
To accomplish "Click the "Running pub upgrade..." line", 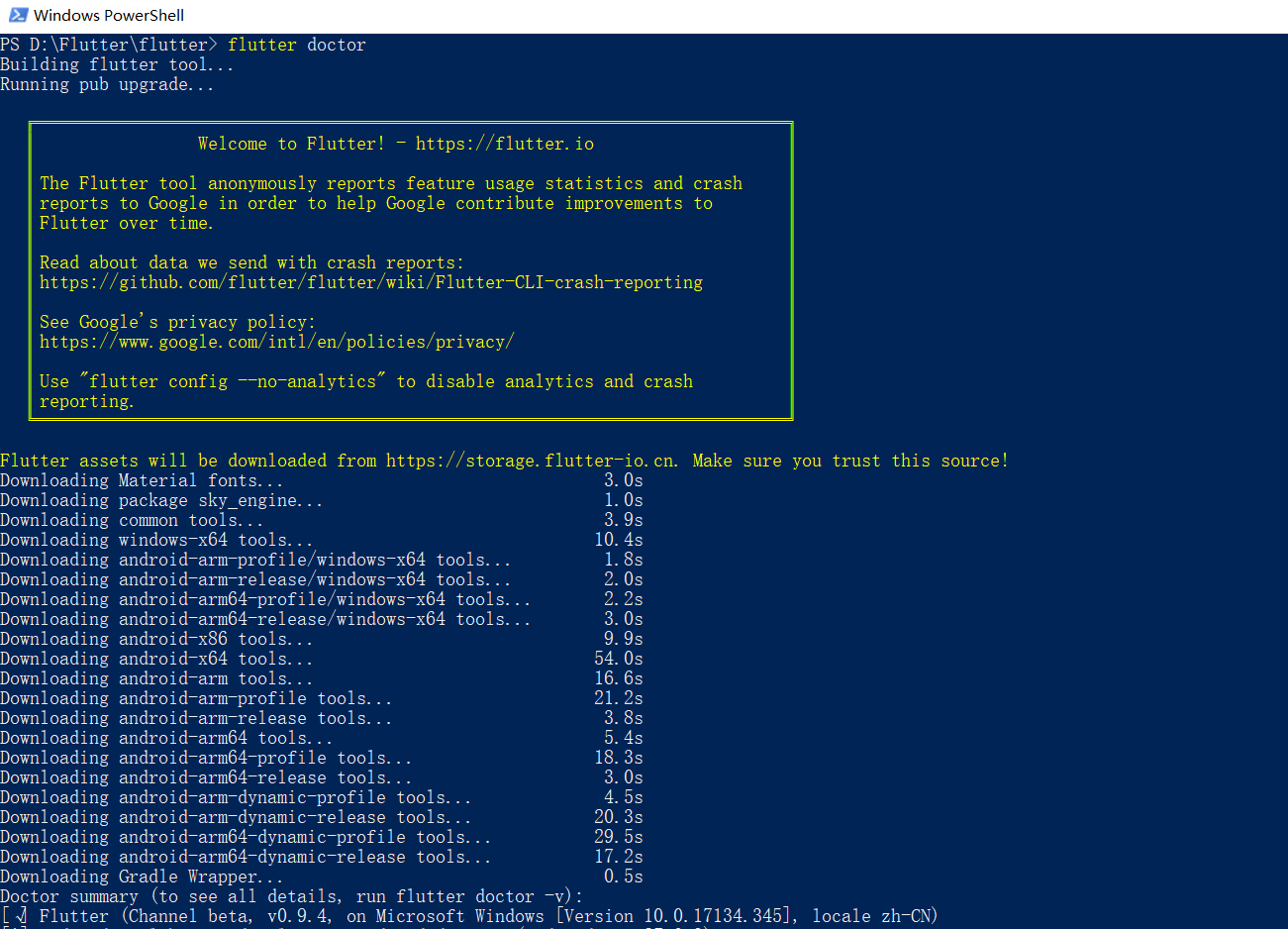I will pyautogui.click(x=107, y=84).
